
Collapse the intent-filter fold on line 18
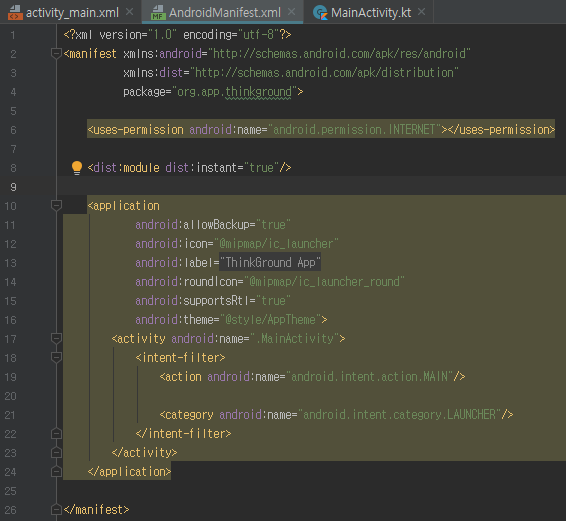(56, 358)
